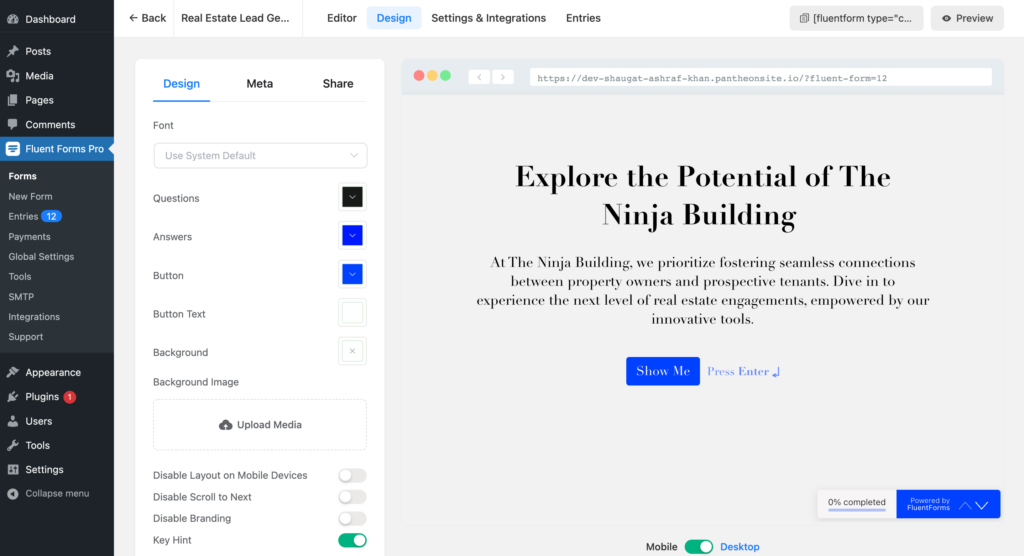
Task: Click the Media library icon
Action: point(12,76)
